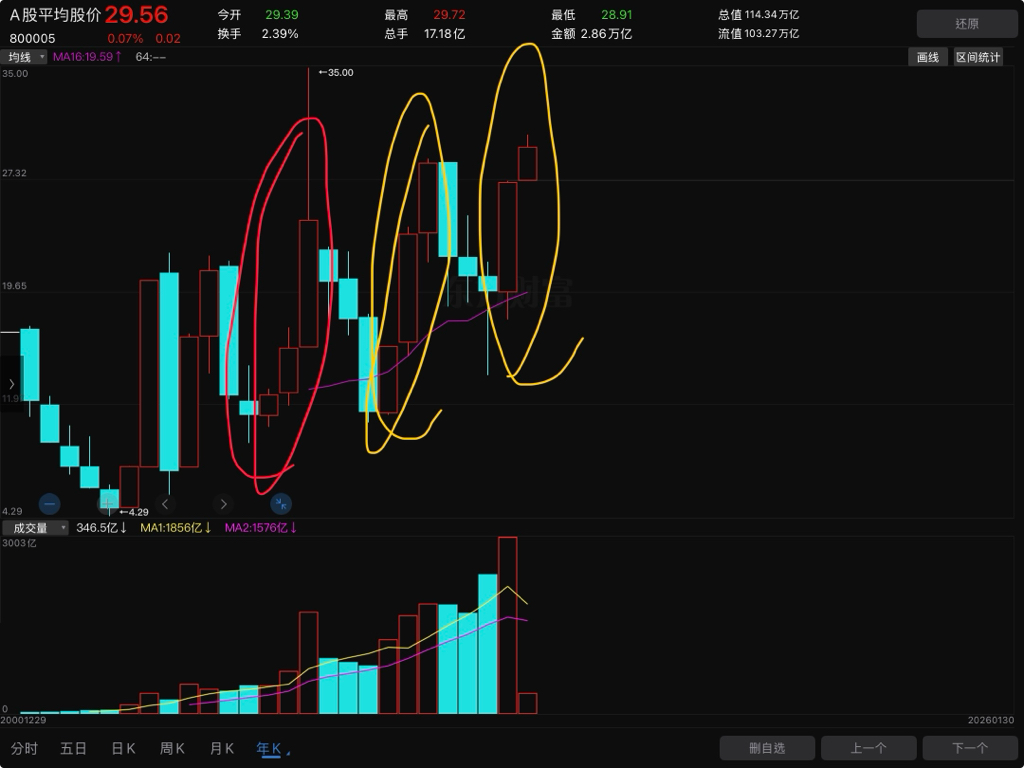Click the 19.65 price axis label
Viewport: 1024px width, 768px height.
[x=14, y=286]
